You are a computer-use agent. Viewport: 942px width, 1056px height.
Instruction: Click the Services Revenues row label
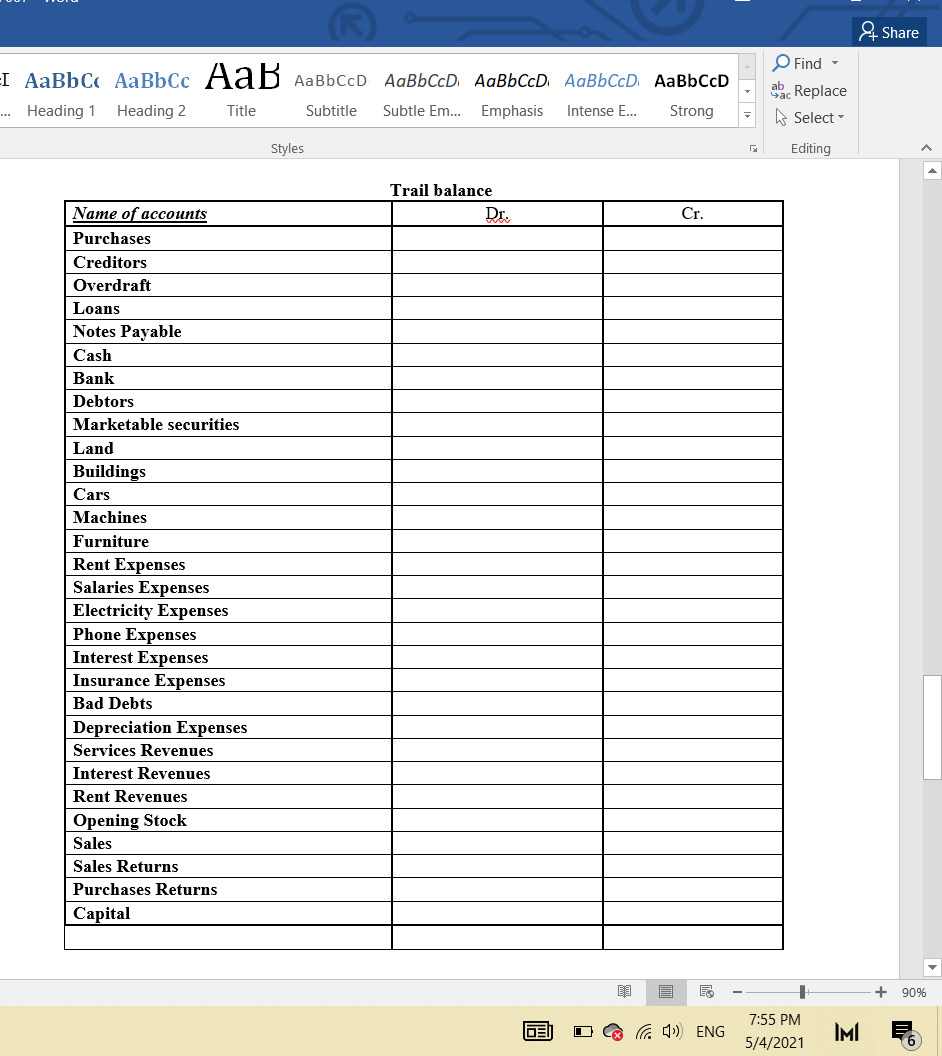pos(143,750)
